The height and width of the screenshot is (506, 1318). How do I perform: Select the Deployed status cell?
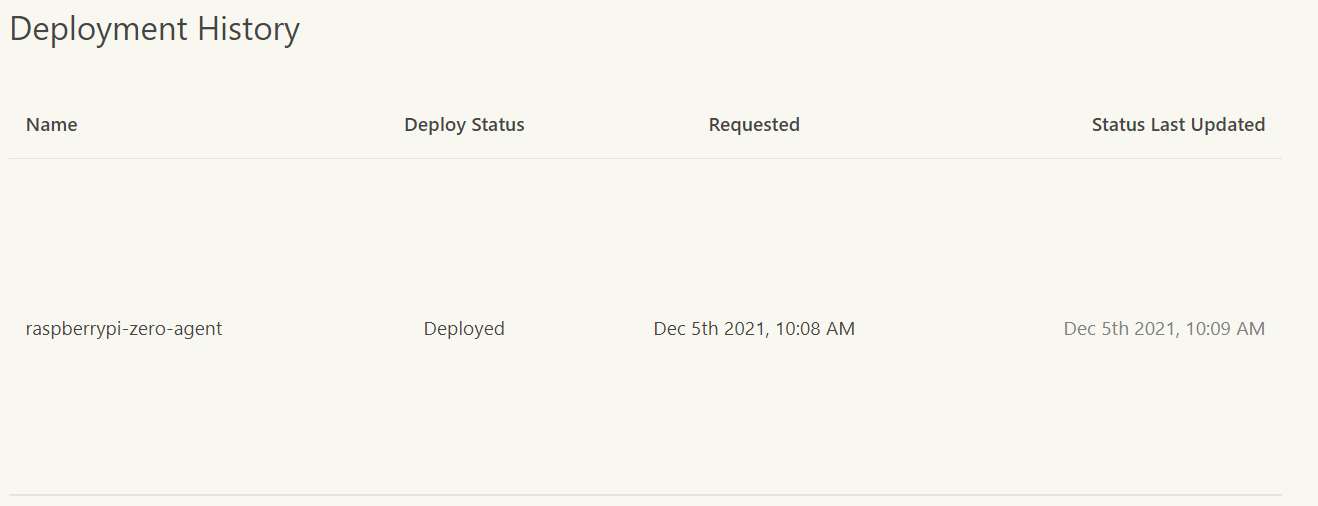464,329
